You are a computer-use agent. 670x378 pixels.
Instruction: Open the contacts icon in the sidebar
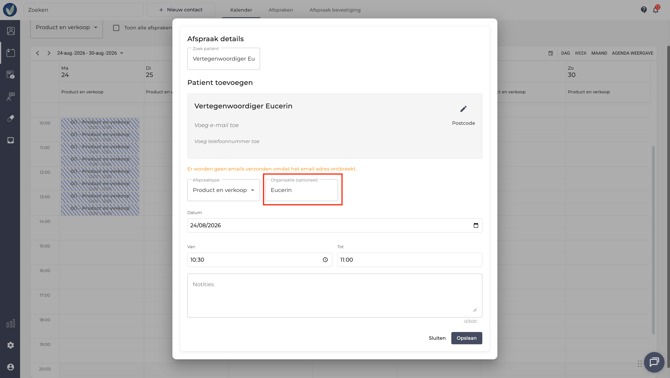coord(11,31)
